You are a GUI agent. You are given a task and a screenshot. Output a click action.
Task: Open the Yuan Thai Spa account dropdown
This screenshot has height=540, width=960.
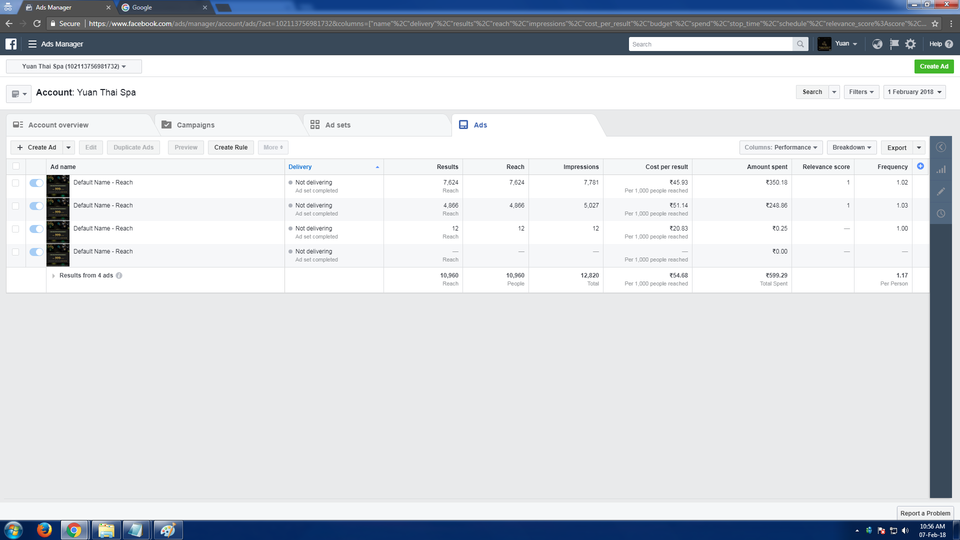[73, 66]
